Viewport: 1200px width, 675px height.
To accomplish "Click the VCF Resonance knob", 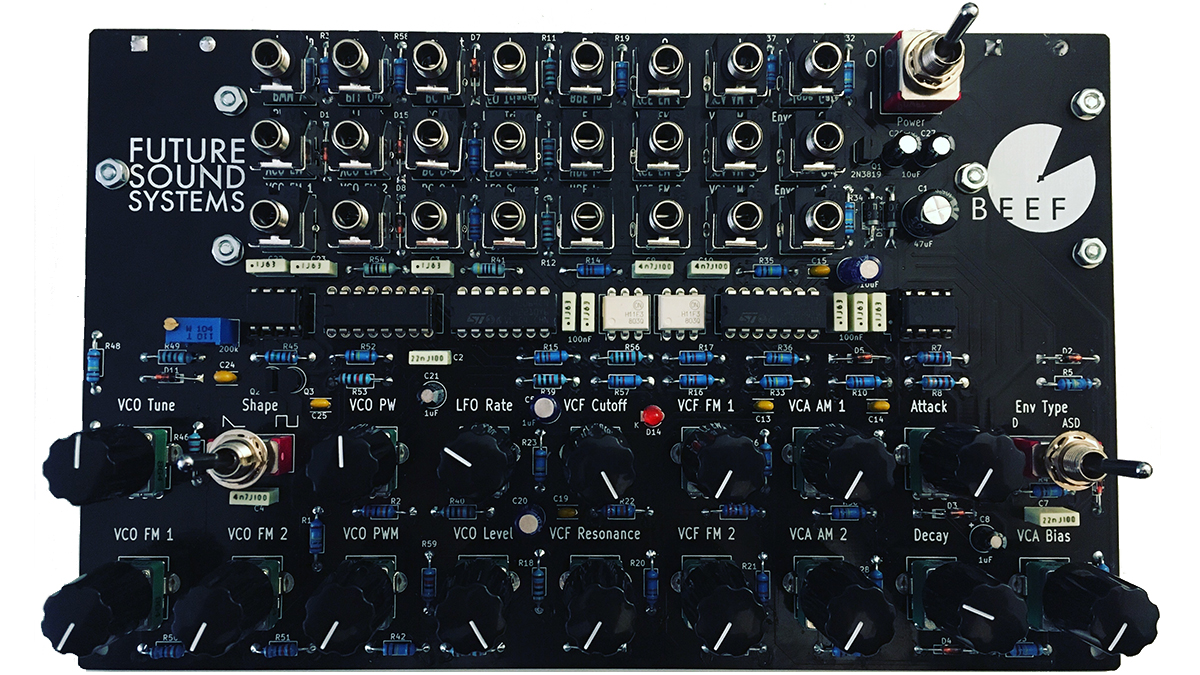I will (x=596, y=606).
